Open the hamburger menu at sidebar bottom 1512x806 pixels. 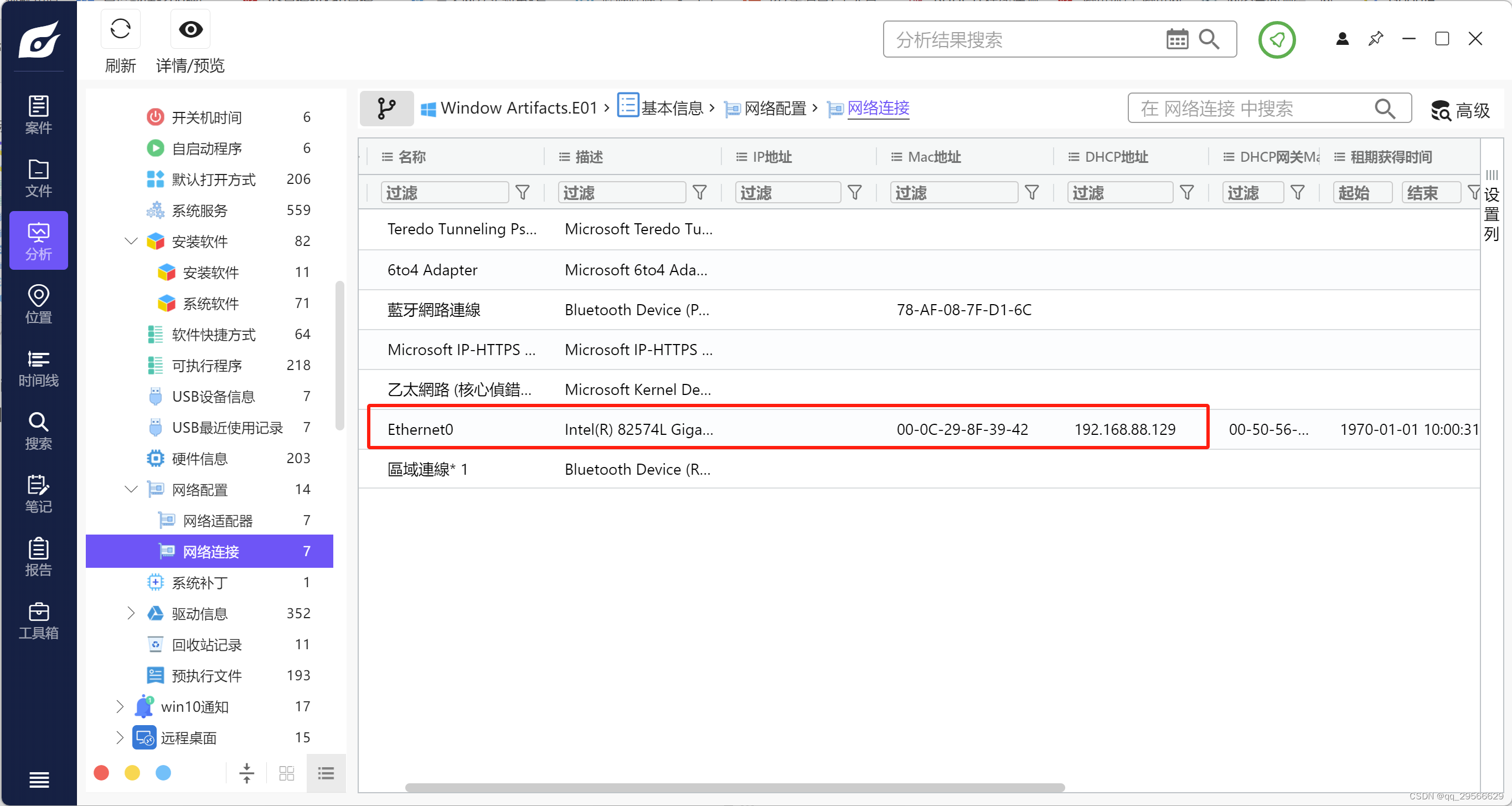tap(39, 780)
